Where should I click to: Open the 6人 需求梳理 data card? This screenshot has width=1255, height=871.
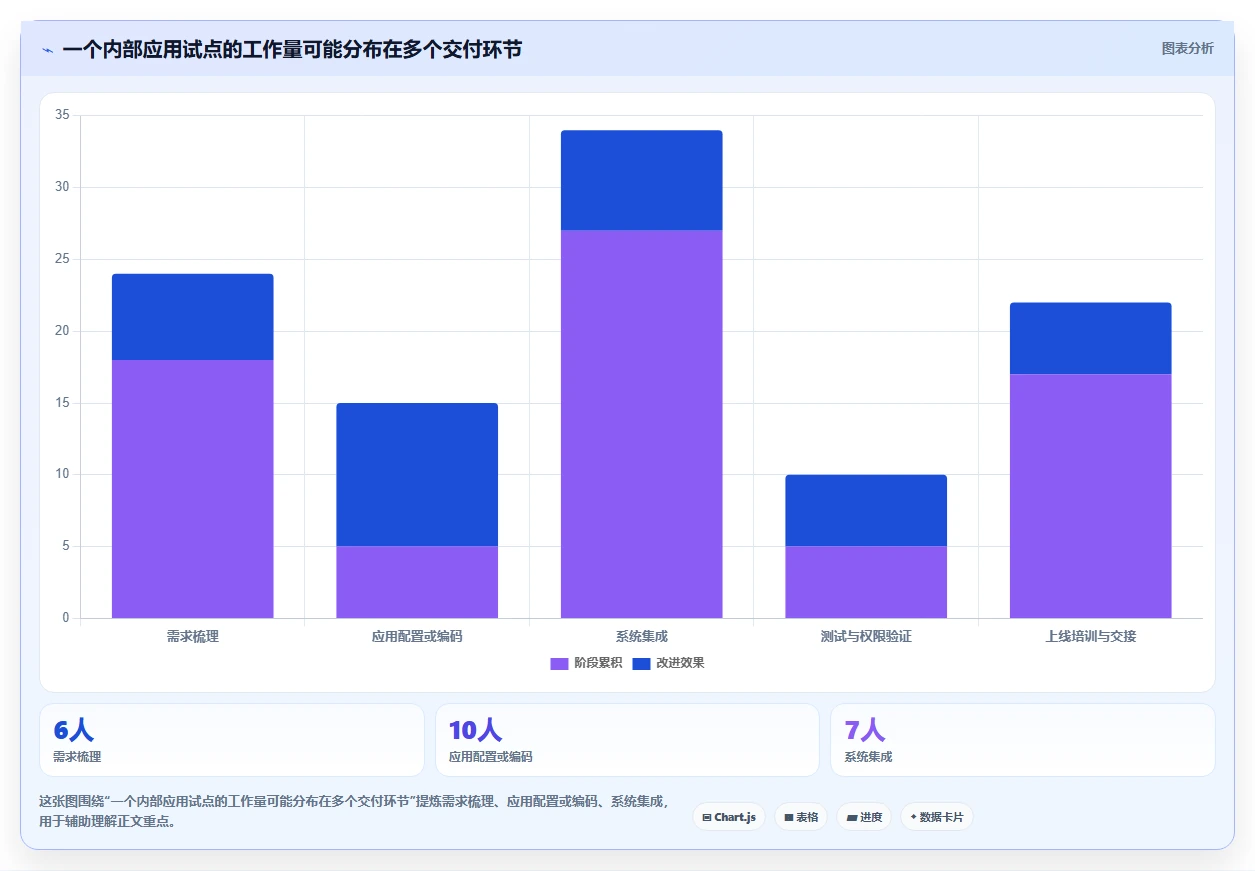point(232,740)
